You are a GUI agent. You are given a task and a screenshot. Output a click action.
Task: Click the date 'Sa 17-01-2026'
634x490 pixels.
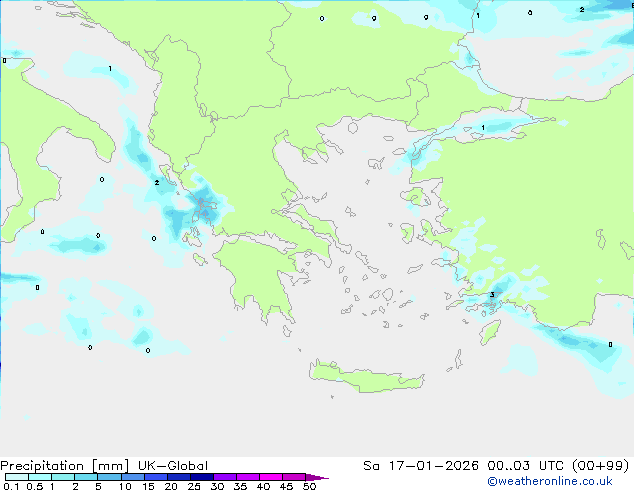[x=421, y=466]
